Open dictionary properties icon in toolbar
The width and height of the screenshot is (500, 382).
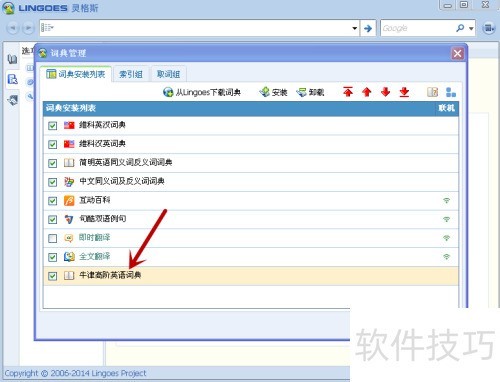coord(432,92)
